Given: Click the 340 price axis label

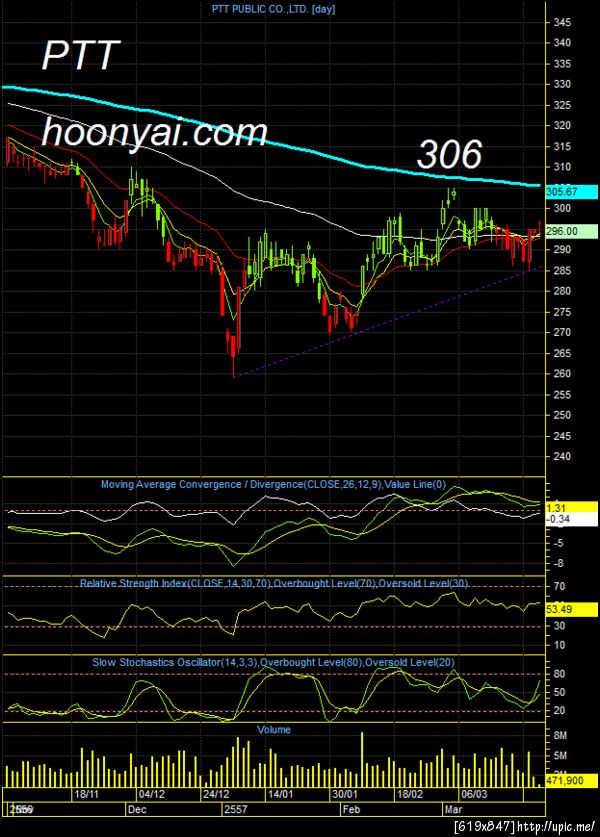Looking at the screenshot, I should tap(562, 43).
